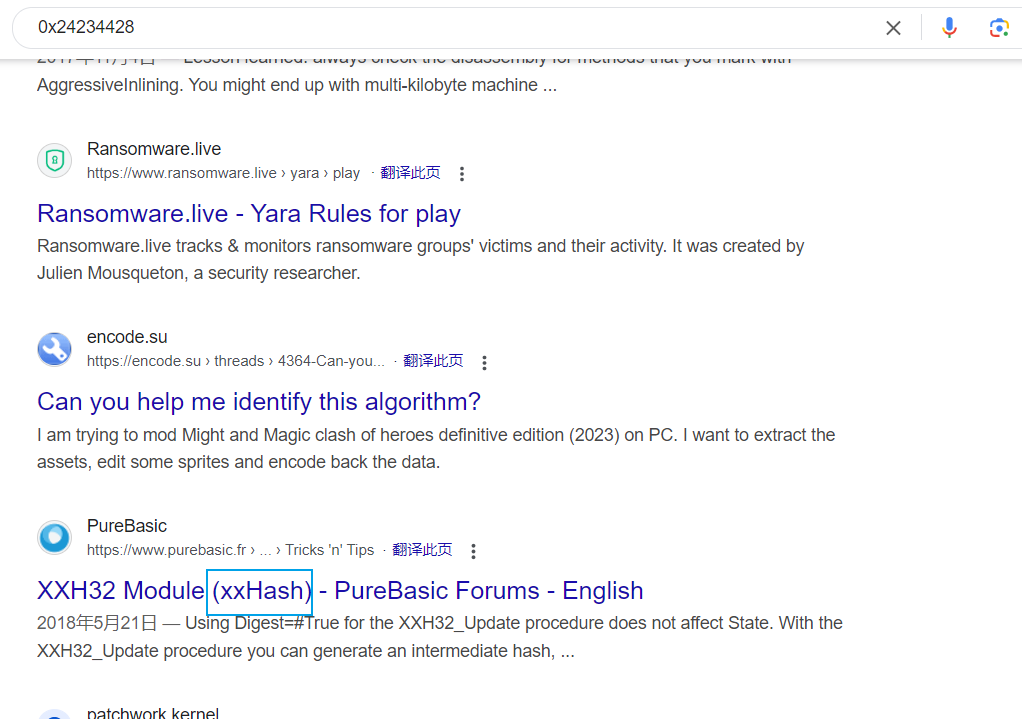Screen dimensions: 1022x719
Task: Click the snippet about Might and Magic clash
Action: (x=436, y=448)
